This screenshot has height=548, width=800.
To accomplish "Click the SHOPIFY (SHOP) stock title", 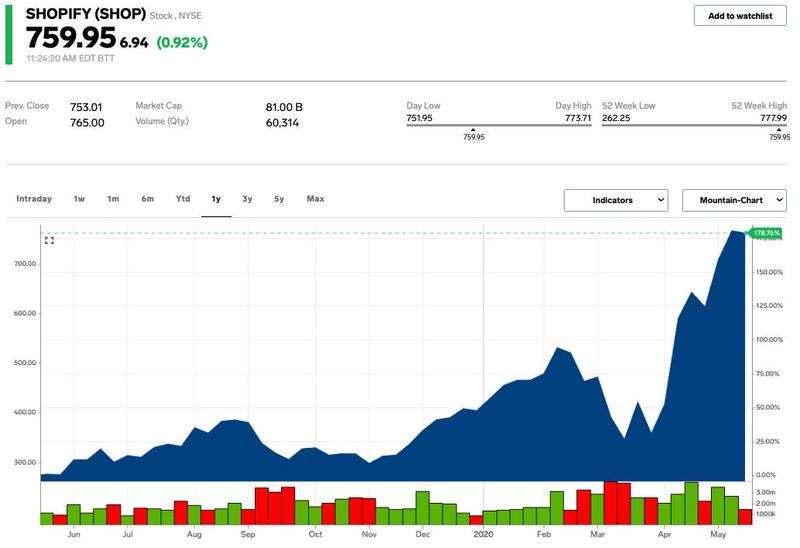I will (87, 15).
